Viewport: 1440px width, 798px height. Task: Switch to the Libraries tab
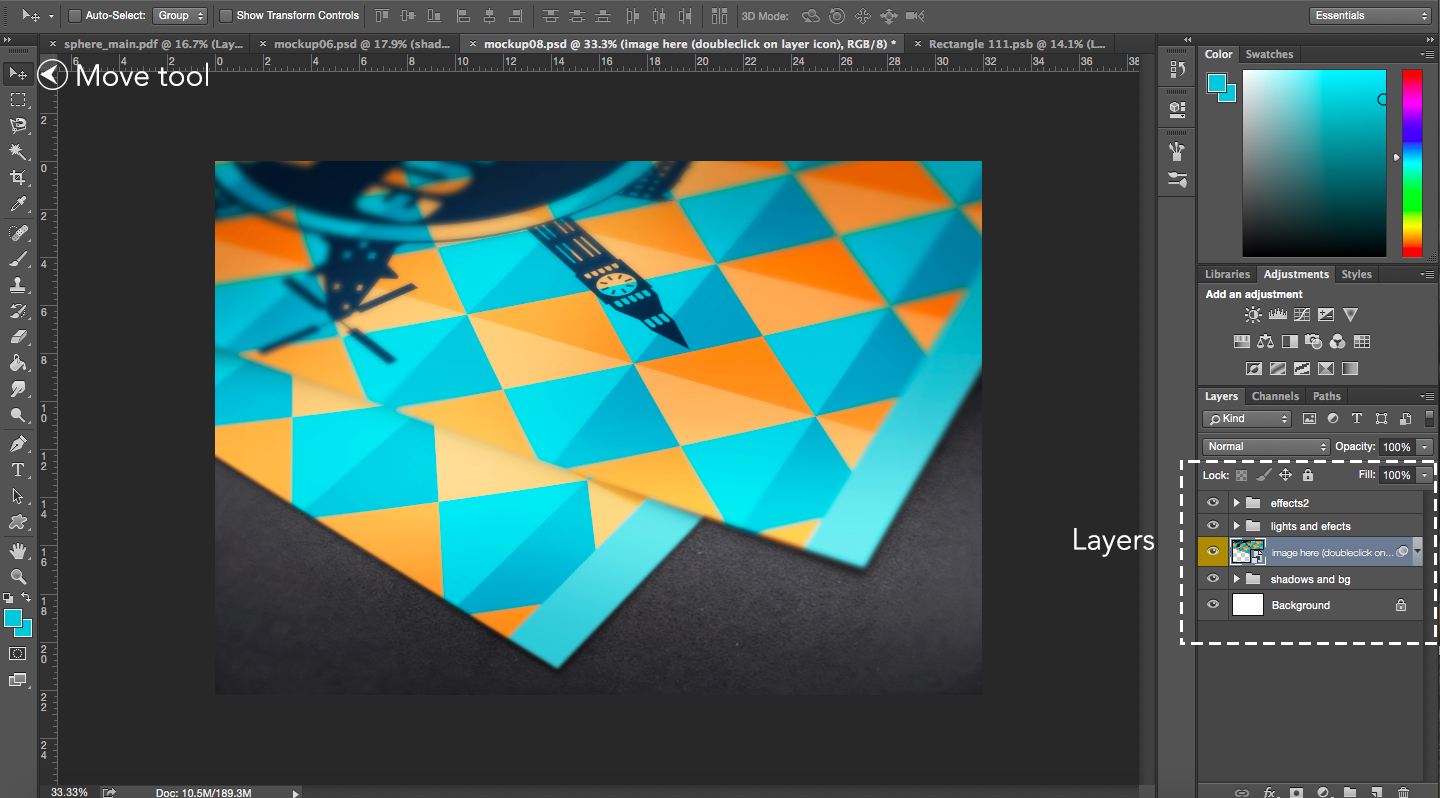click(x=1227, y=274)
